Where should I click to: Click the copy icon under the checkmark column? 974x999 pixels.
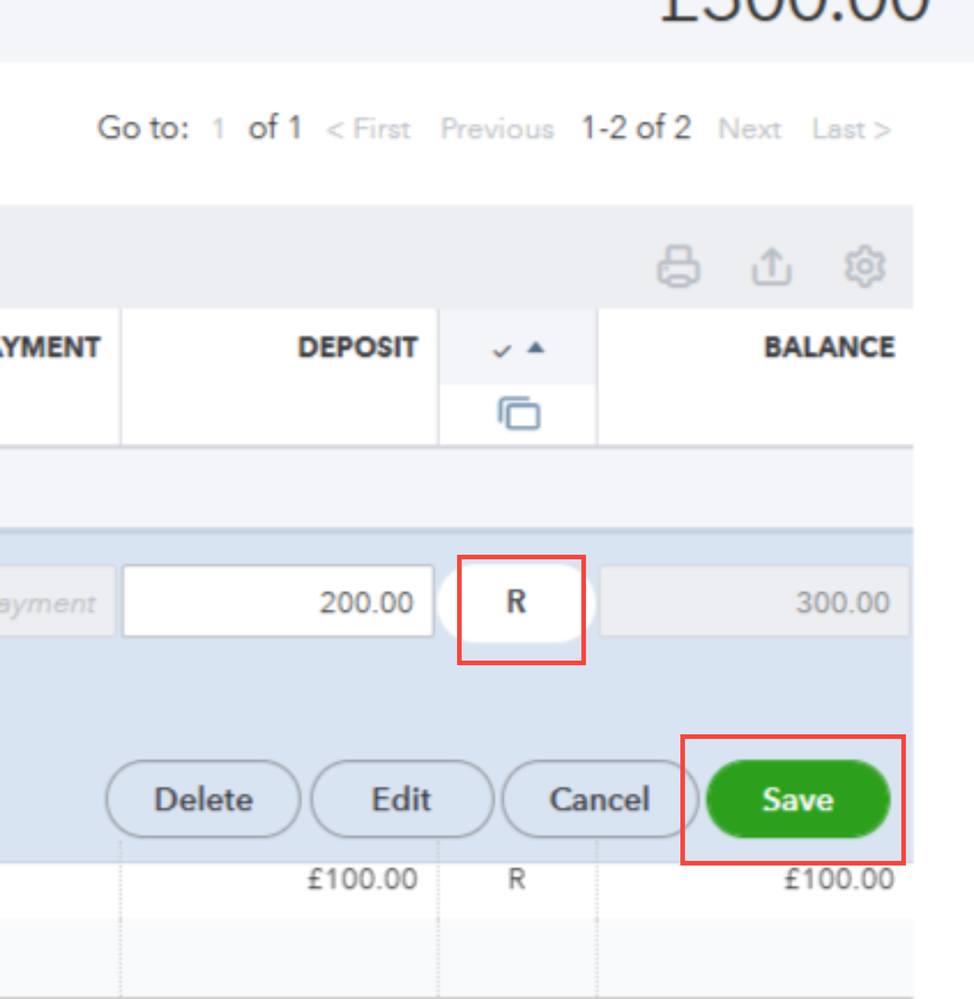[x=518, y=413]
